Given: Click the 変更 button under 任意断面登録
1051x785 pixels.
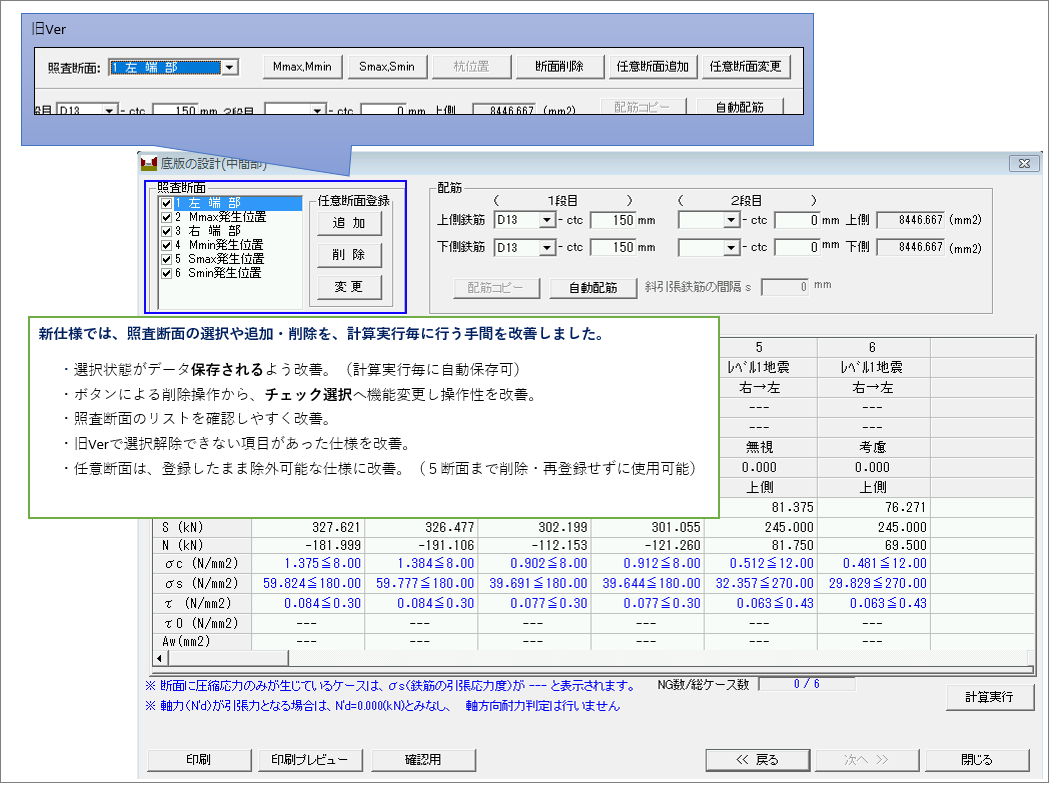Looking at the screenshot, I should tap(349, 287).
